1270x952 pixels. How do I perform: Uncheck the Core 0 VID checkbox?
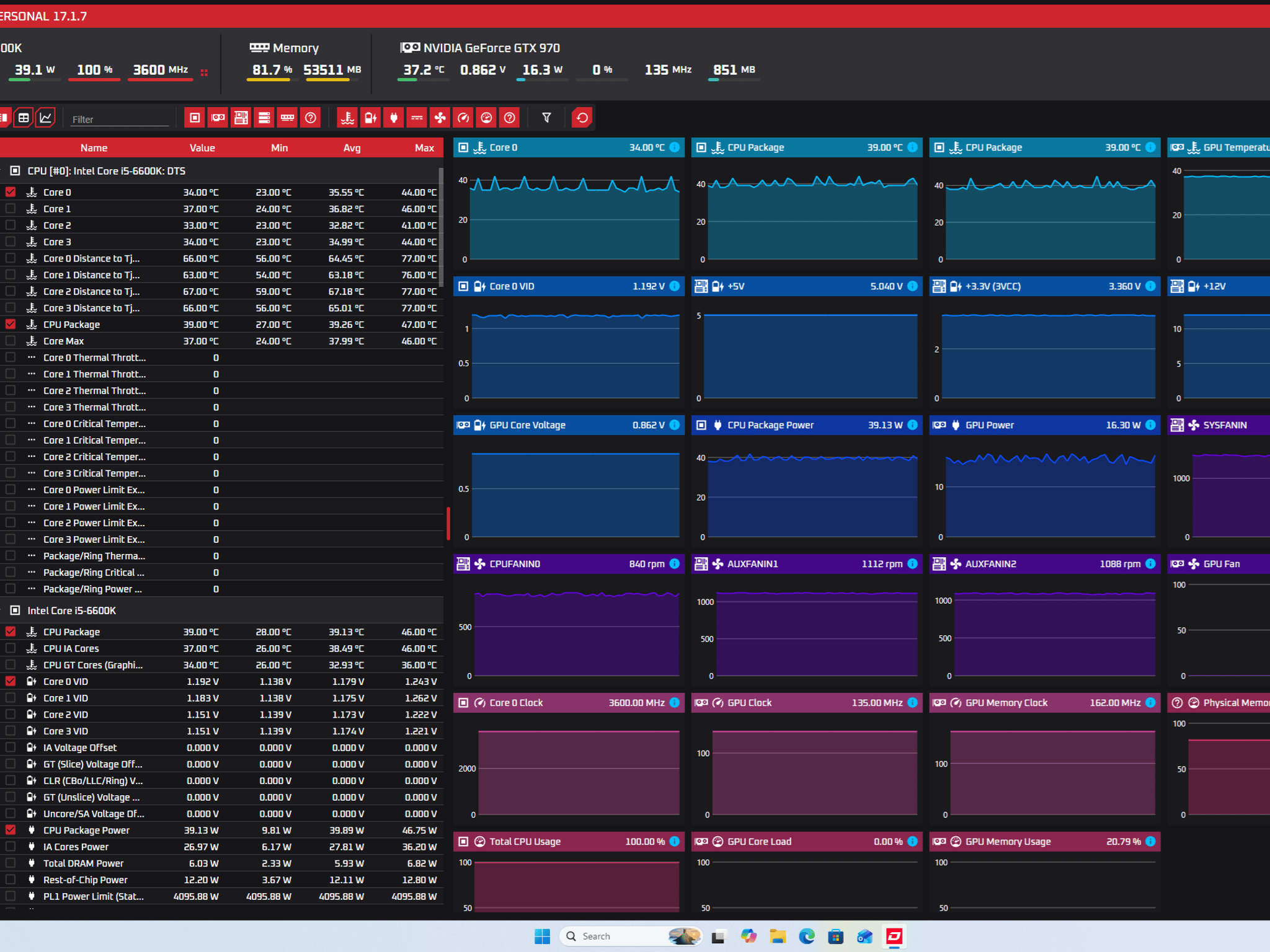pos(11,681)
